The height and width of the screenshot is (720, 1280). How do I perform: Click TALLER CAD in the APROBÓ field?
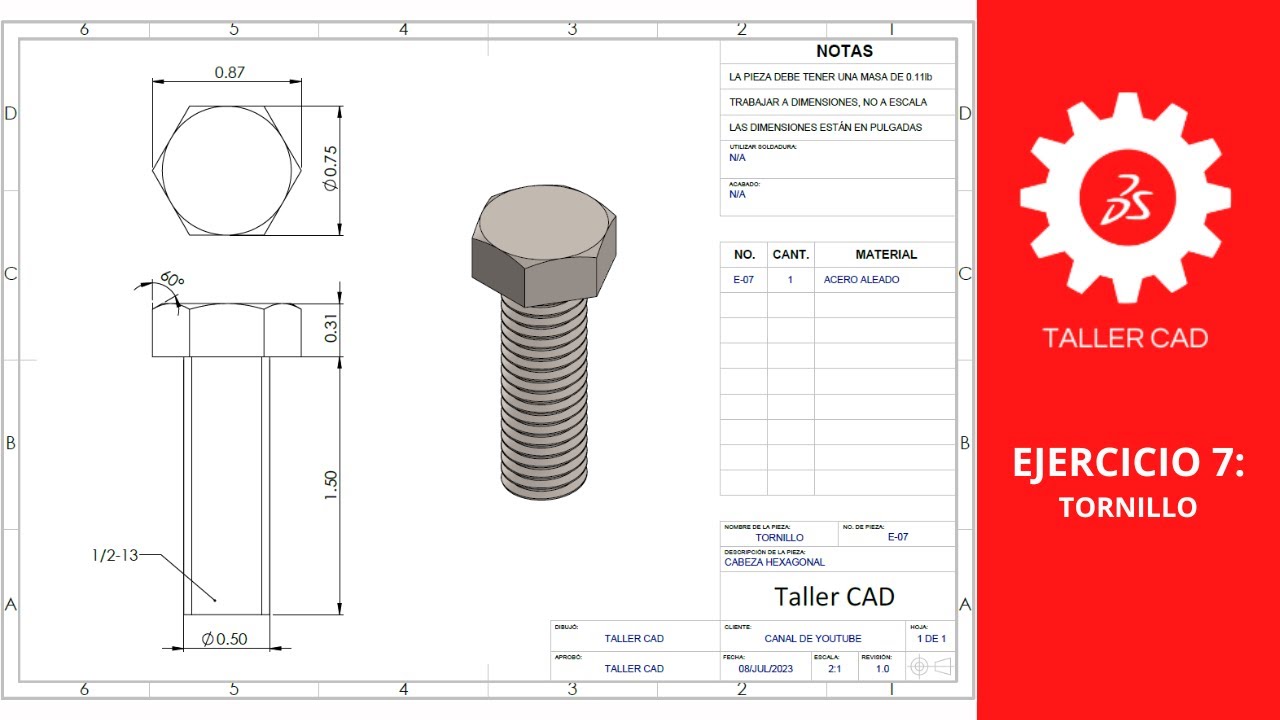634,669
